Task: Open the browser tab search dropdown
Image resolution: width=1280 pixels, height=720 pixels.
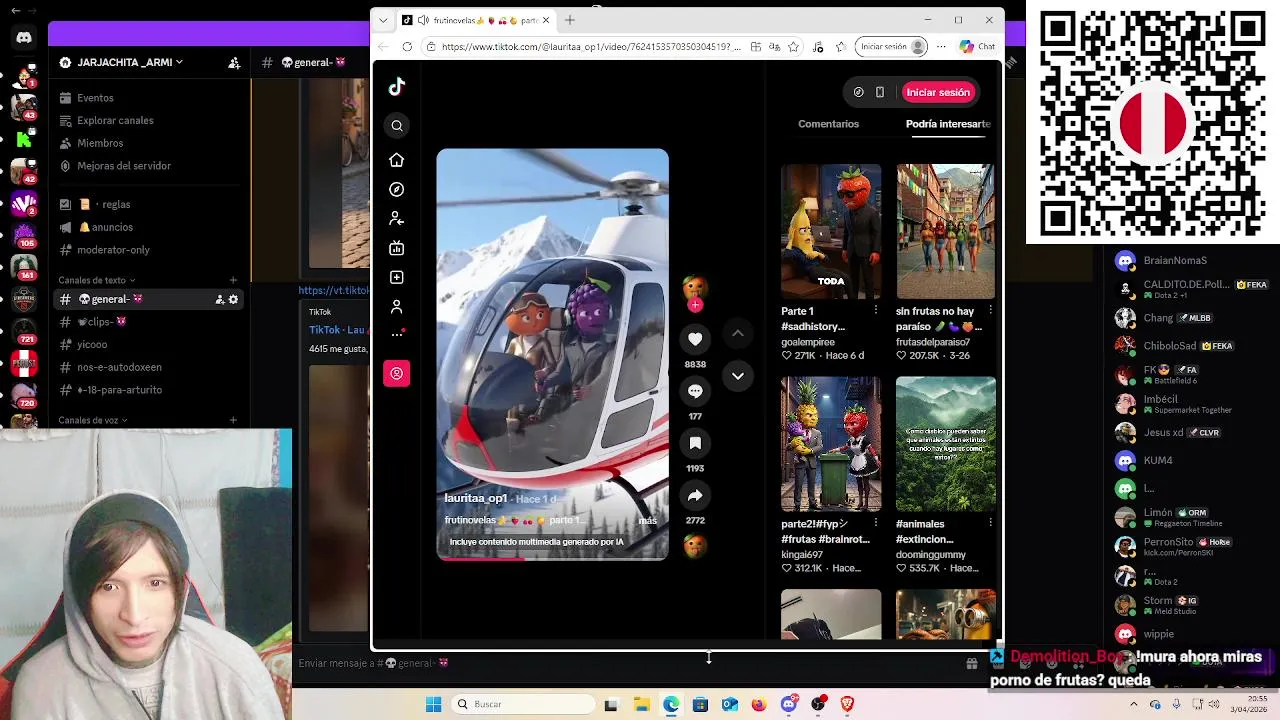Action: point(383,20)
